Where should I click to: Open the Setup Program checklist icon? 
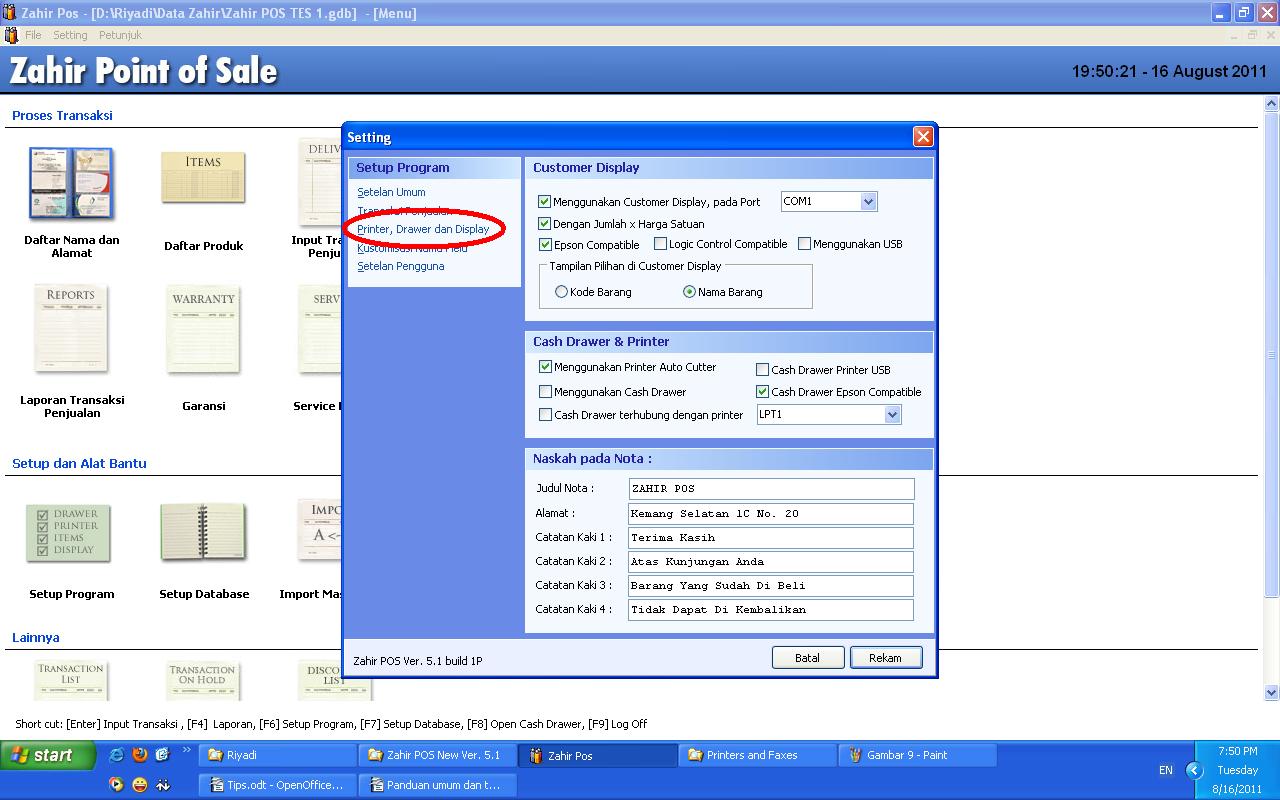click(x=69, y=532)
